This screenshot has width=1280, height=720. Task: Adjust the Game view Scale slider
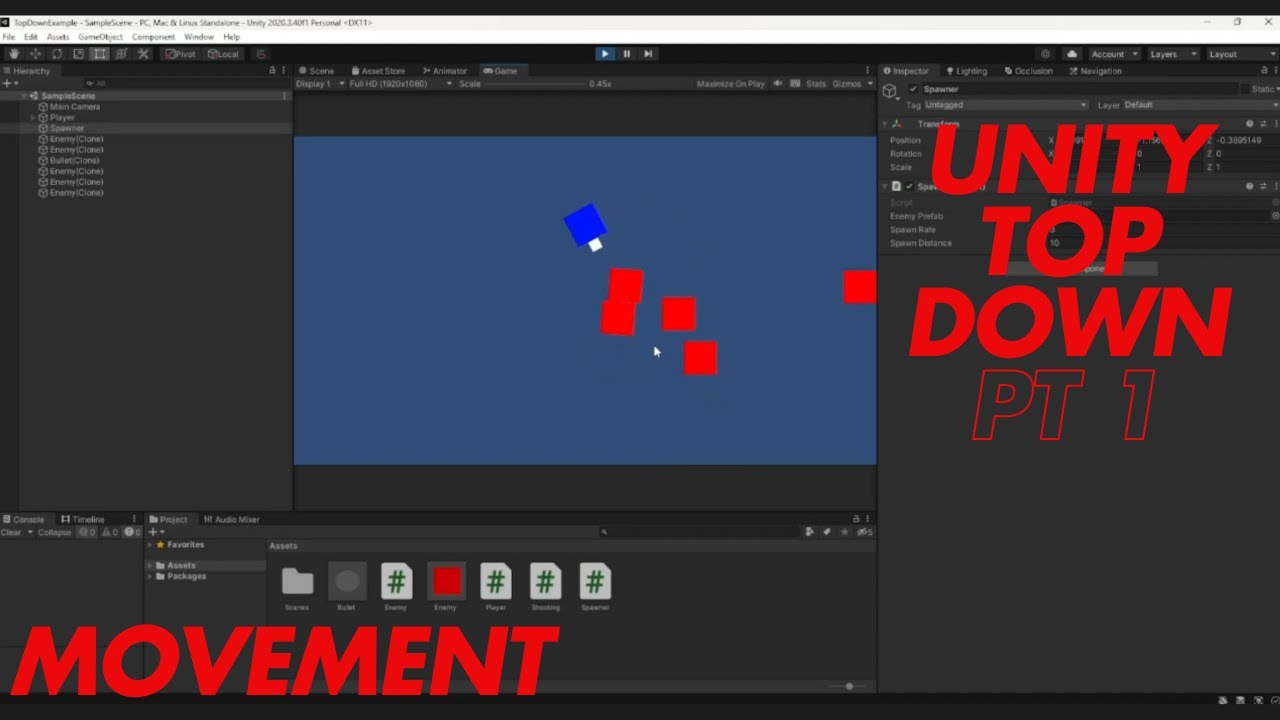click(x=535, y=84)
